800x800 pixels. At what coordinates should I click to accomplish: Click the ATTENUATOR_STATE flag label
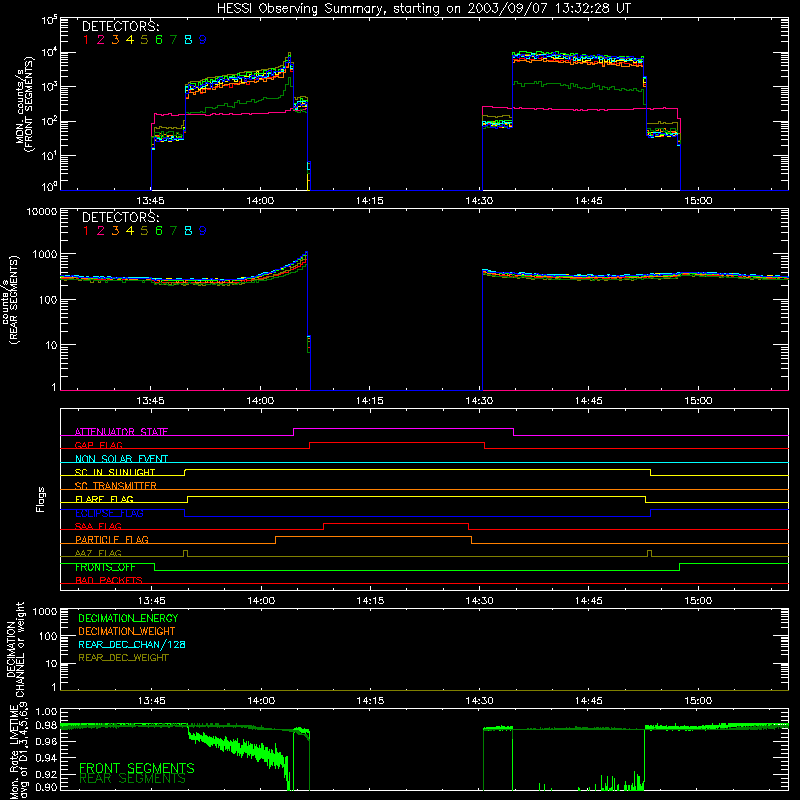point(121,432)
